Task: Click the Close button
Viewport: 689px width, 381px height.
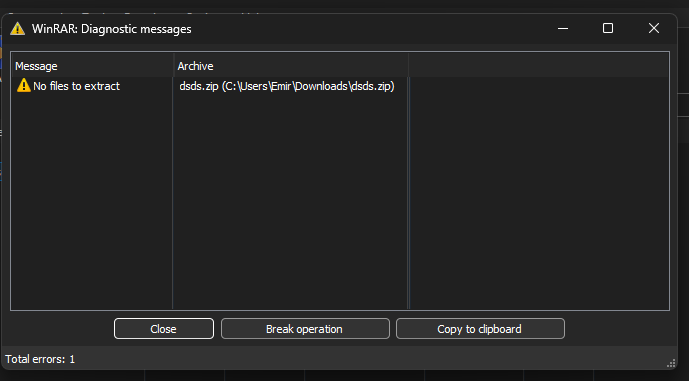Action: [x=163, y=329]
